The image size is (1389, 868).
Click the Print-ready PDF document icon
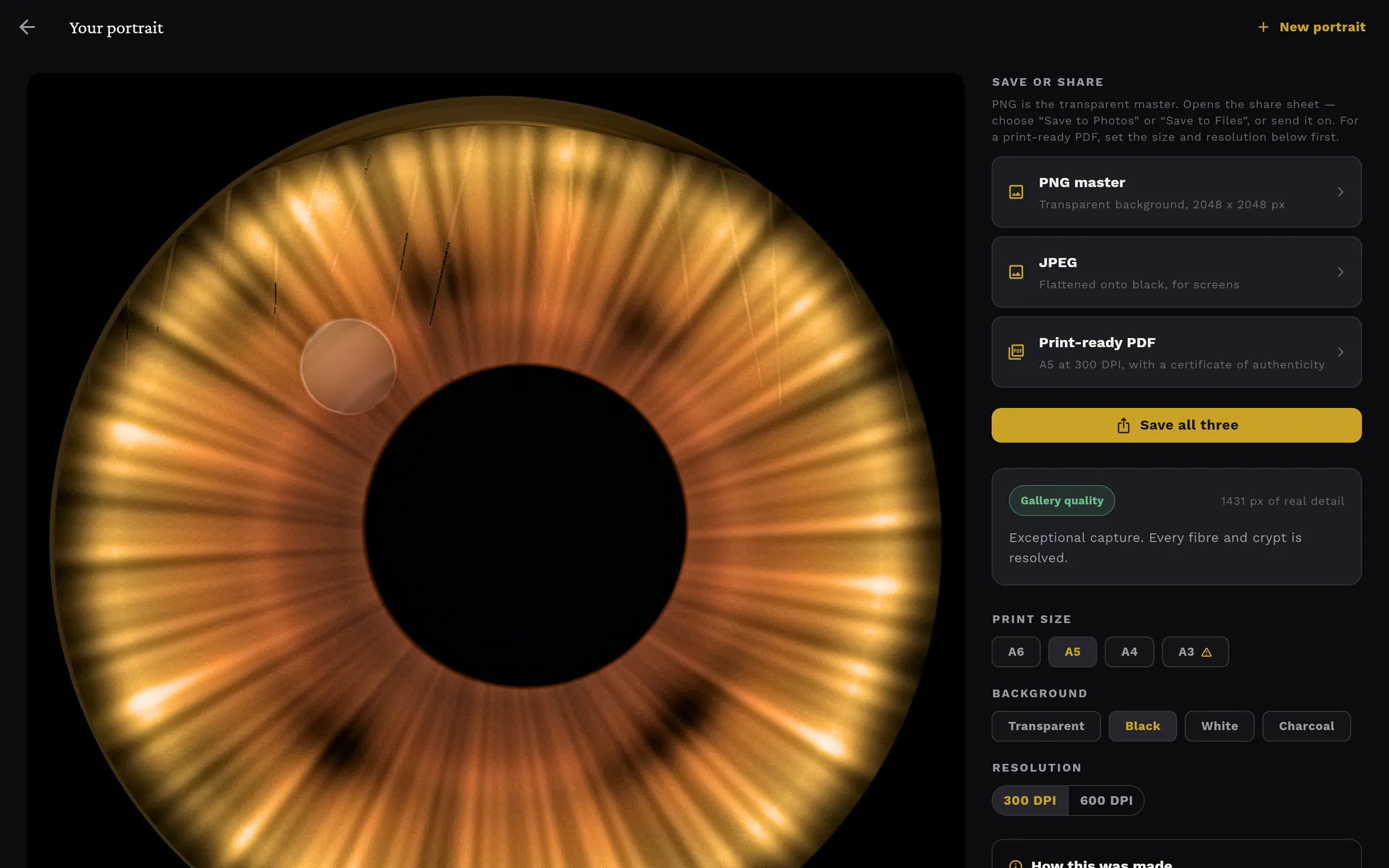pos(1016,352)
